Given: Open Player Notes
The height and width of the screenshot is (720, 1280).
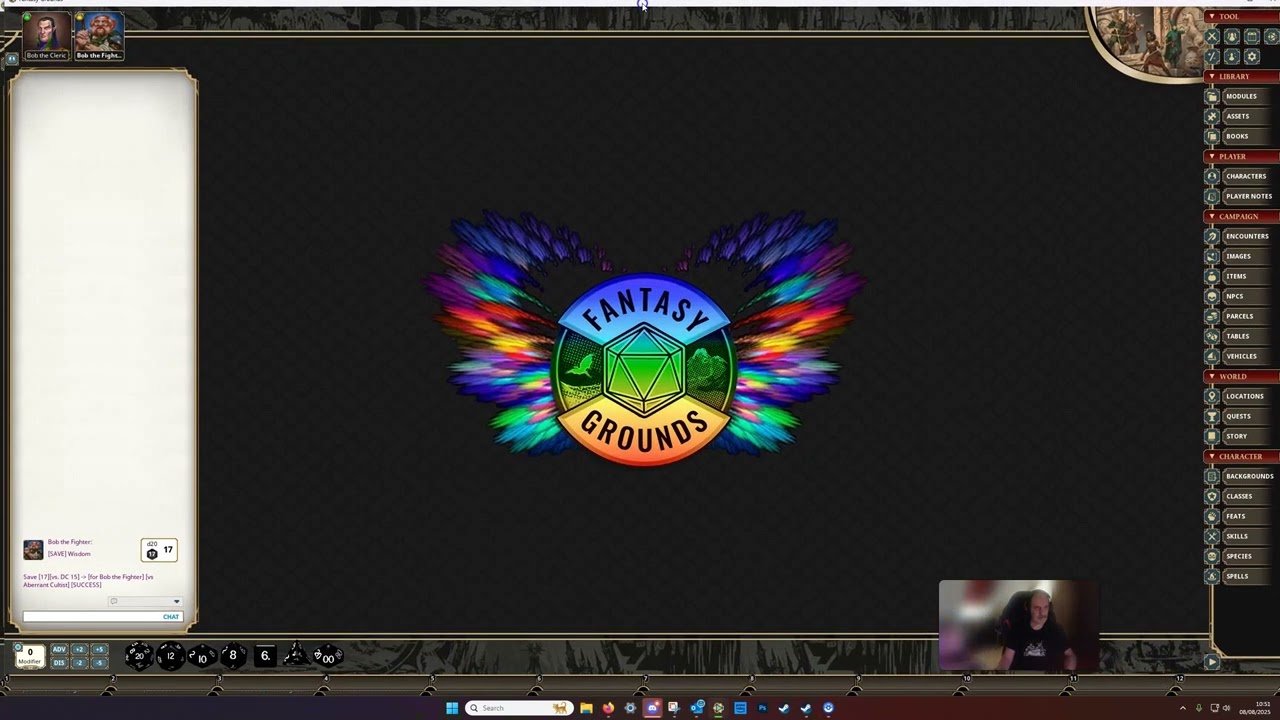Looking at the screenshot, I should (x=1249, y=196).
